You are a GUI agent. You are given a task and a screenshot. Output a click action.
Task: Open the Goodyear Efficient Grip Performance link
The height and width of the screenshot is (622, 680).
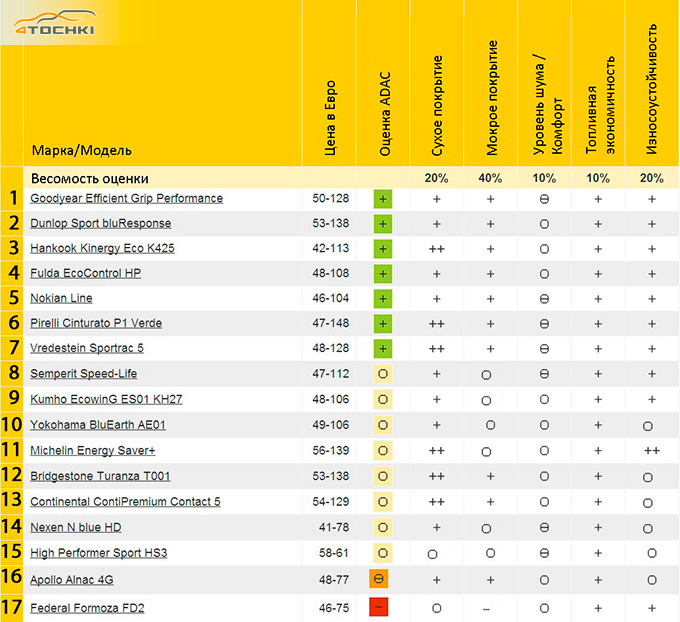pos(126,198)
